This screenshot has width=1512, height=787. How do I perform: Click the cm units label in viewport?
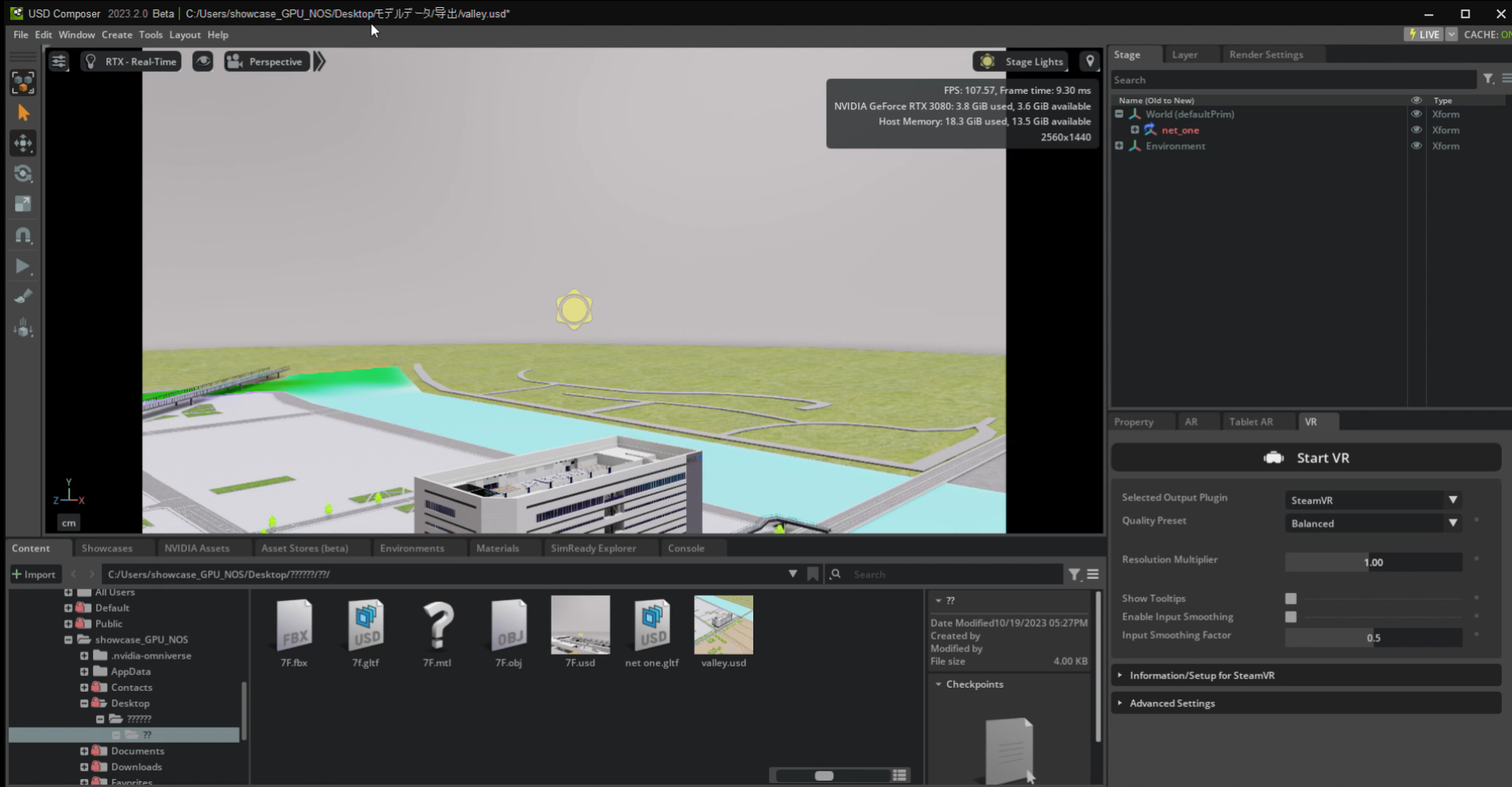69,523
